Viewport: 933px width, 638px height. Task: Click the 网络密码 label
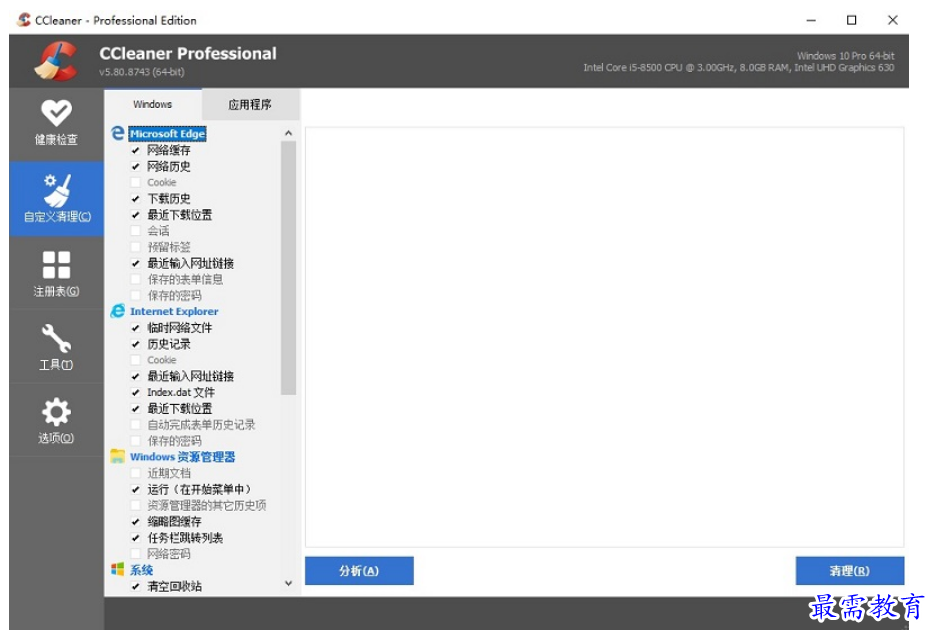point(169,553)
